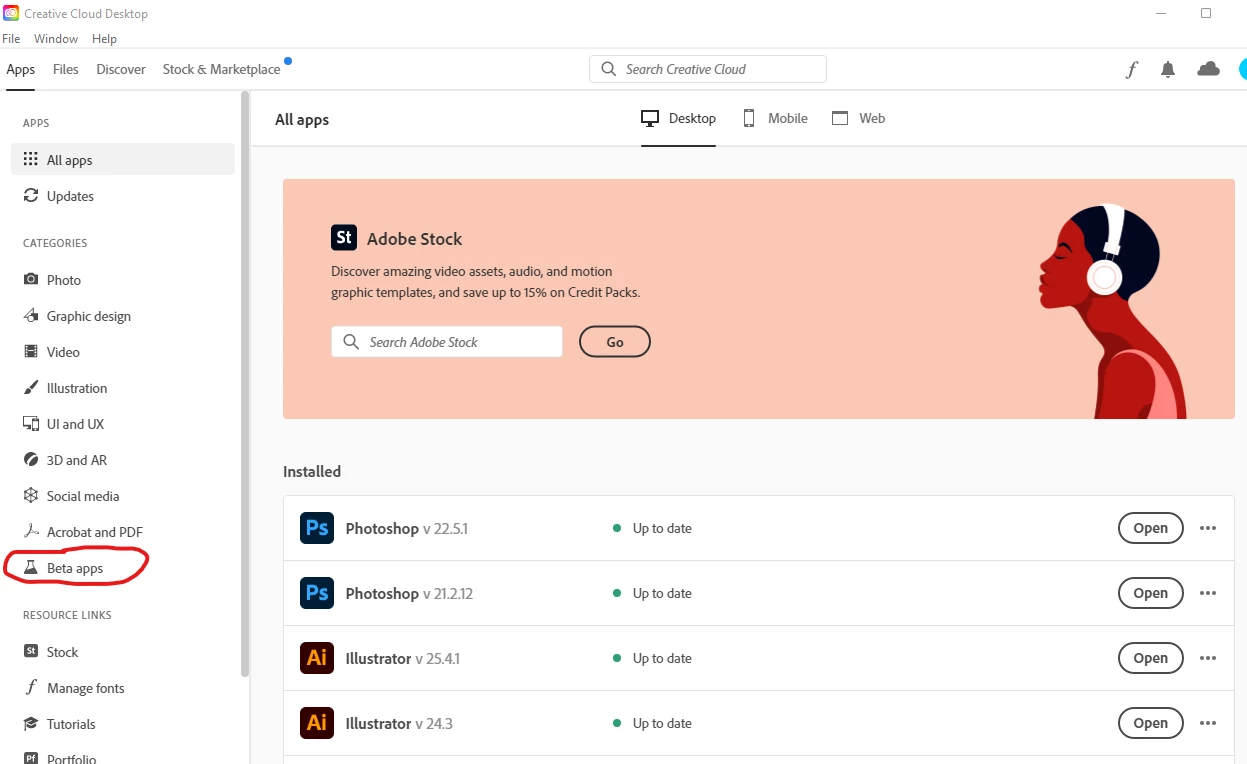1247x764 pixels.
Task: Click the Creative Cloud logo in title bar
Action: [11, 13]
